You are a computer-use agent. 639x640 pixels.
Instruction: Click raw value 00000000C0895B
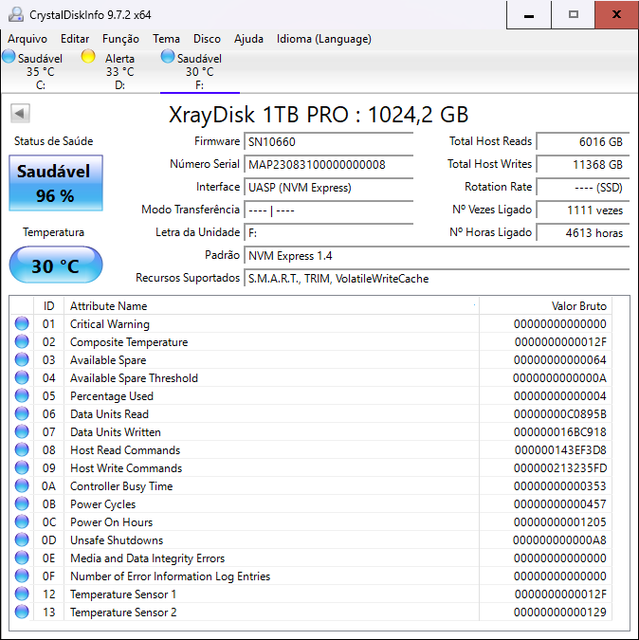pos(560,414)
